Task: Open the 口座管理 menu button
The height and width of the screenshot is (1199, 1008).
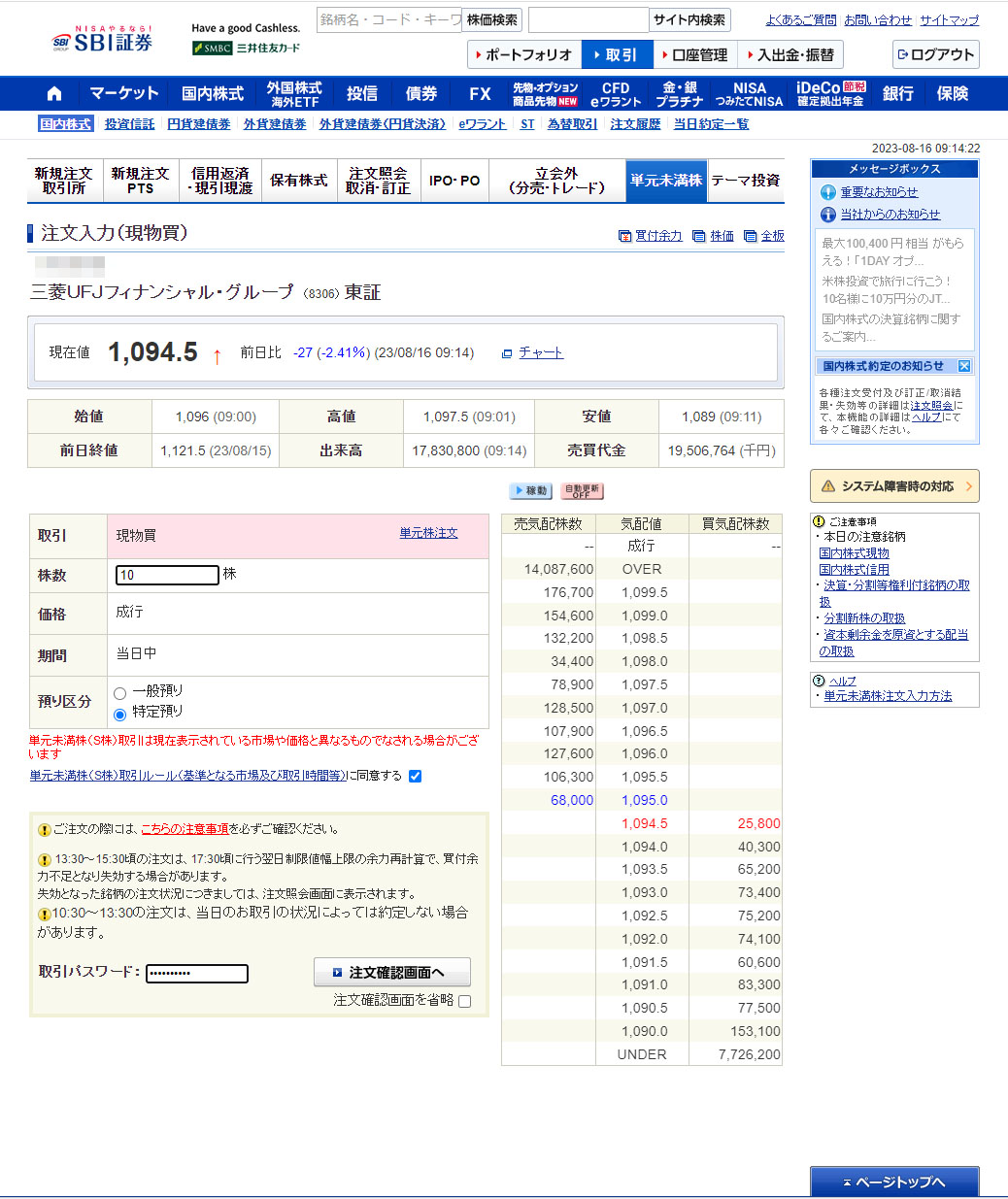Action: pos(695,55)
